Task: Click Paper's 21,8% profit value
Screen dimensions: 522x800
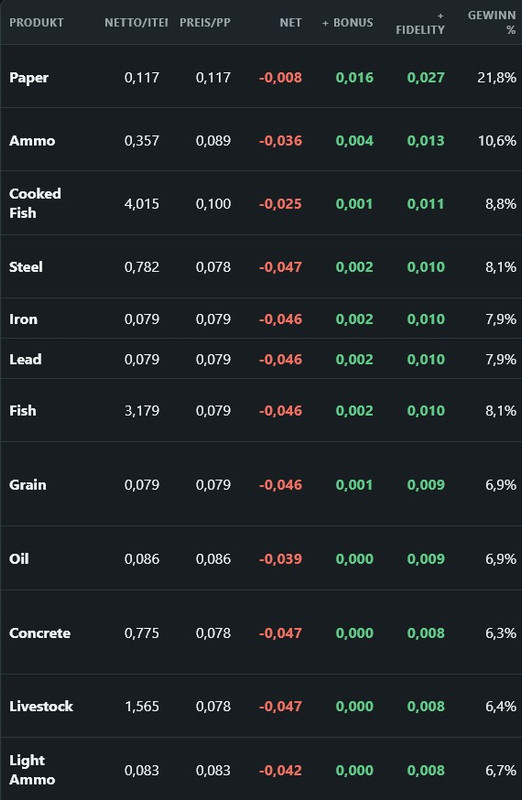Action: pyautogui.click(x=496, y=77)
